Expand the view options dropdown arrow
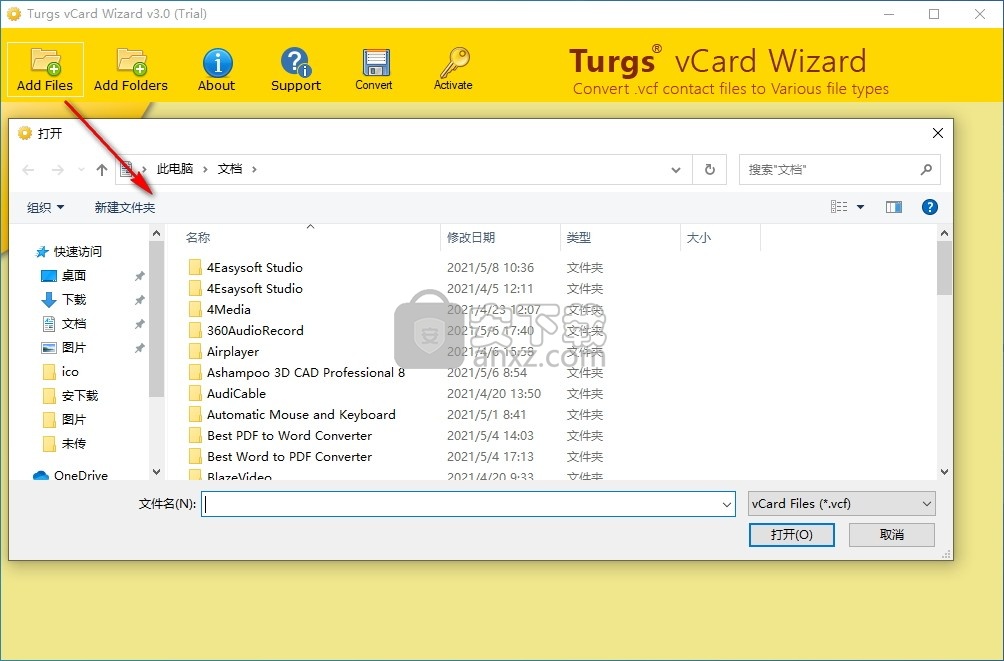This screenshot has height=661, width=1004. [x=861, y=207]
